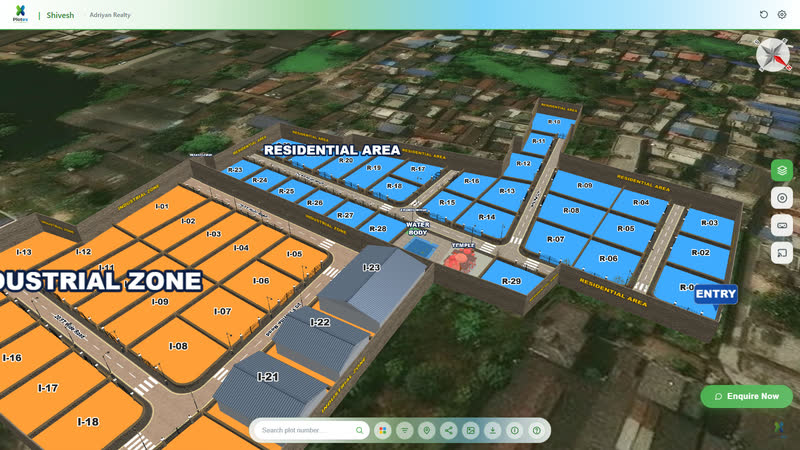Open the four-color legend grid icon

tap(383, 431)
